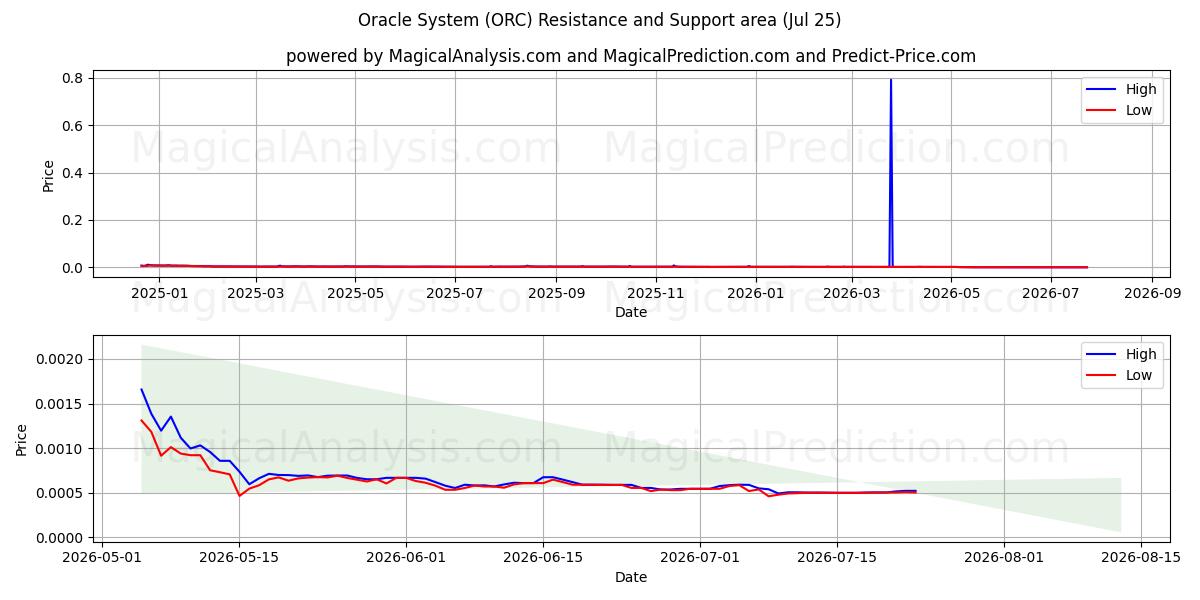Click the 'Price' y-axis label of the bottom chart
Screen dimensions: 1200x600
22,439
